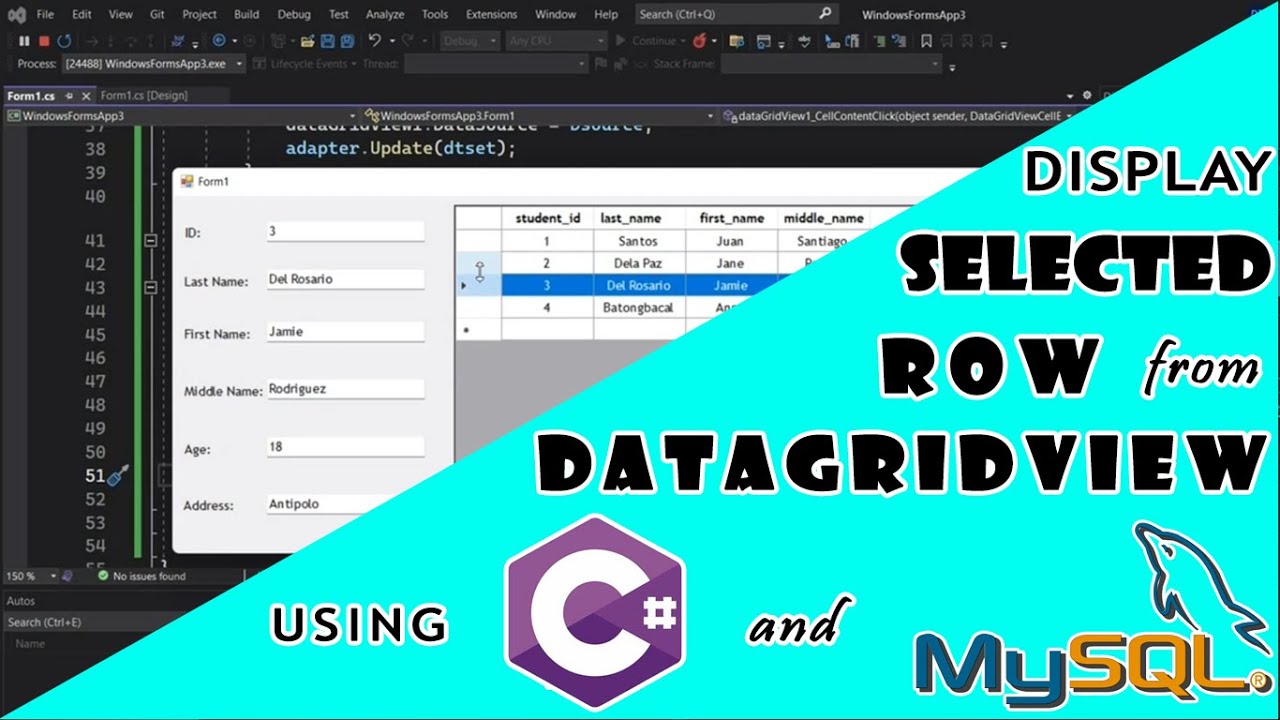Select the Juan cell in first_name column
1280x720 pixels.
tap(731, 241)
